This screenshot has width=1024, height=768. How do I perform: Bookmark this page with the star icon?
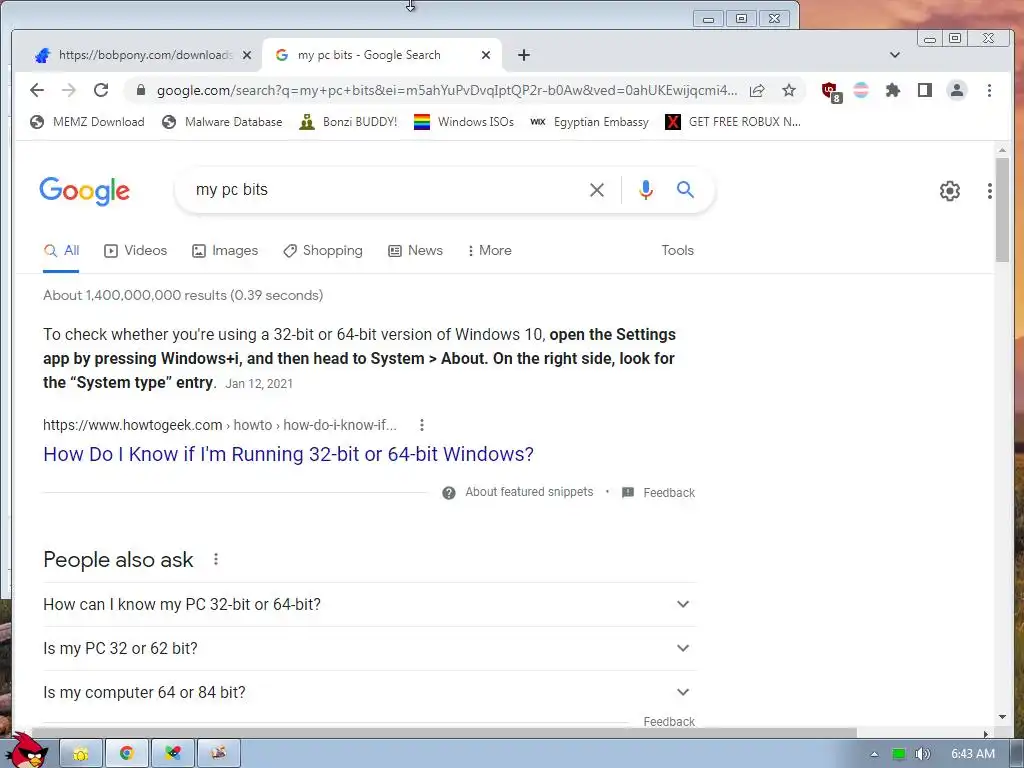tap(789, 90)
